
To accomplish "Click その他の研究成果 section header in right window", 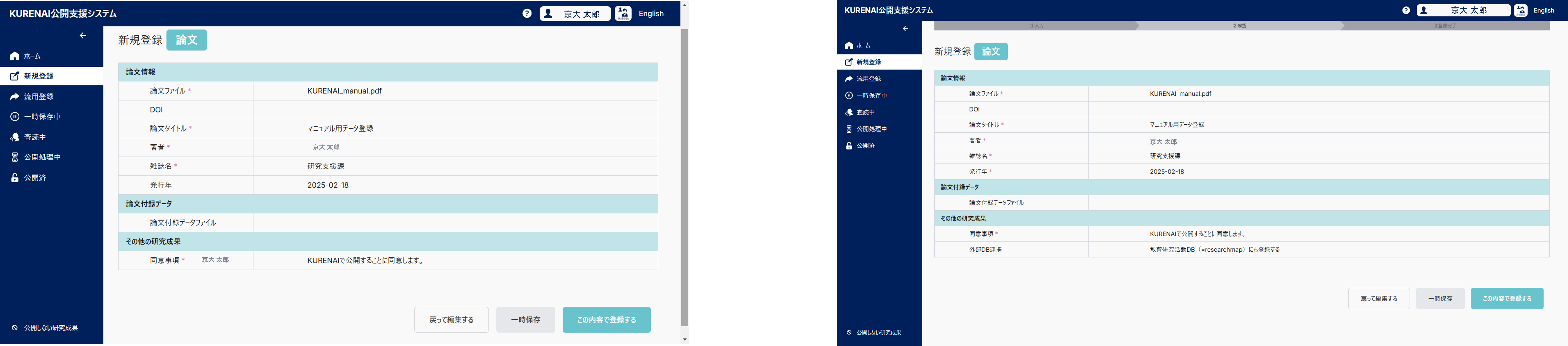I will pos(1242,218).
